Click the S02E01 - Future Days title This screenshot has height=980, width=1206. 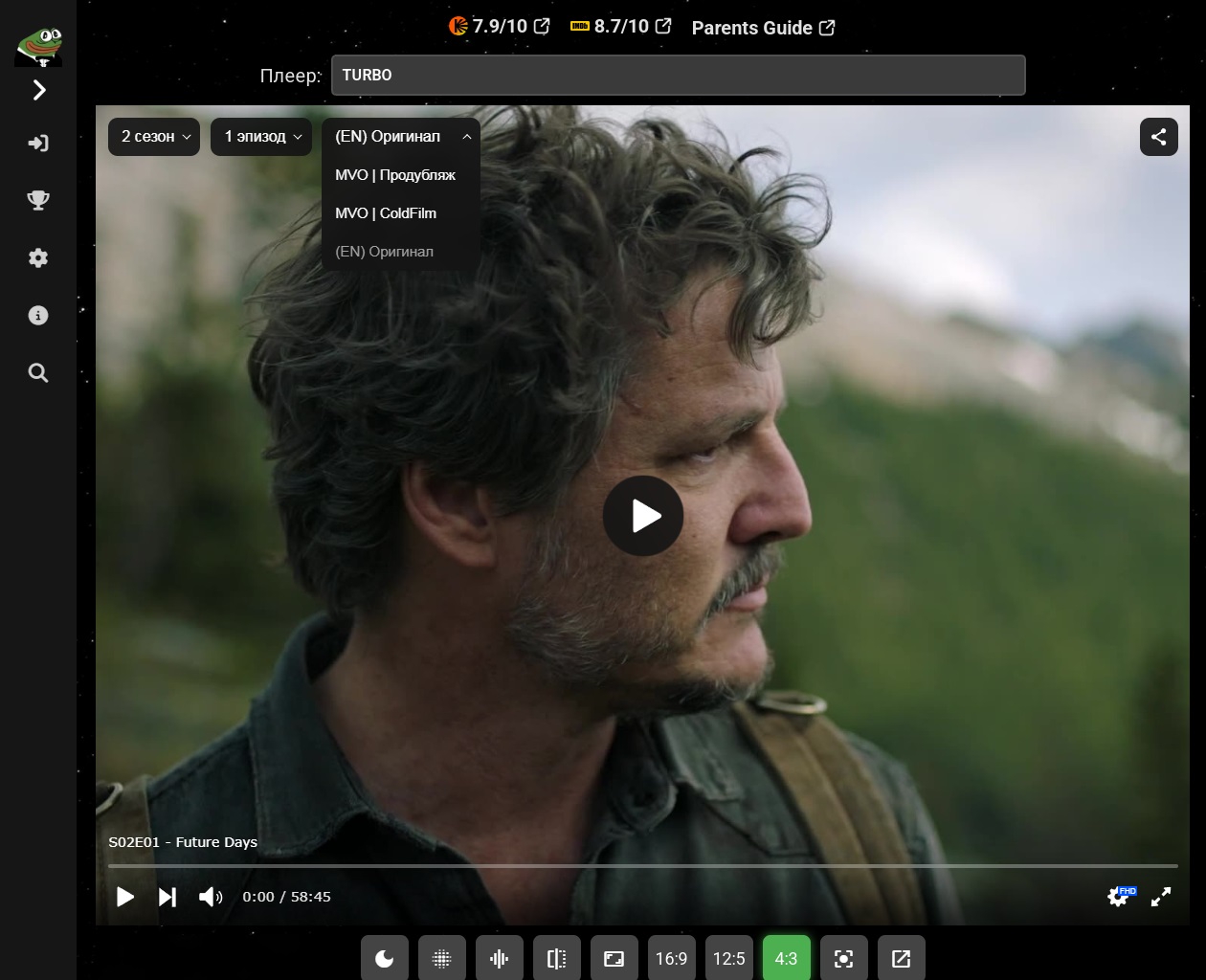click(183, 842)
